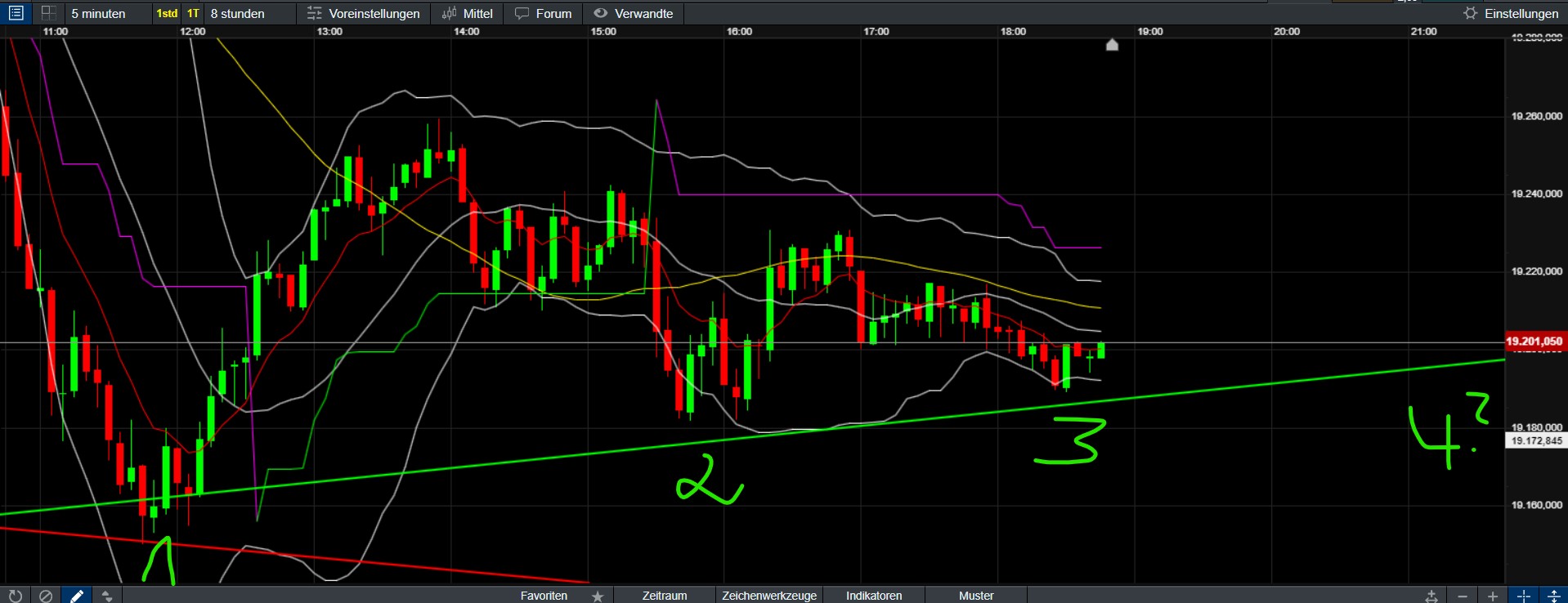Click the reset chart scale icon
The image size is (1568, 603).
pyautogui.click(x=1431, y=596)
